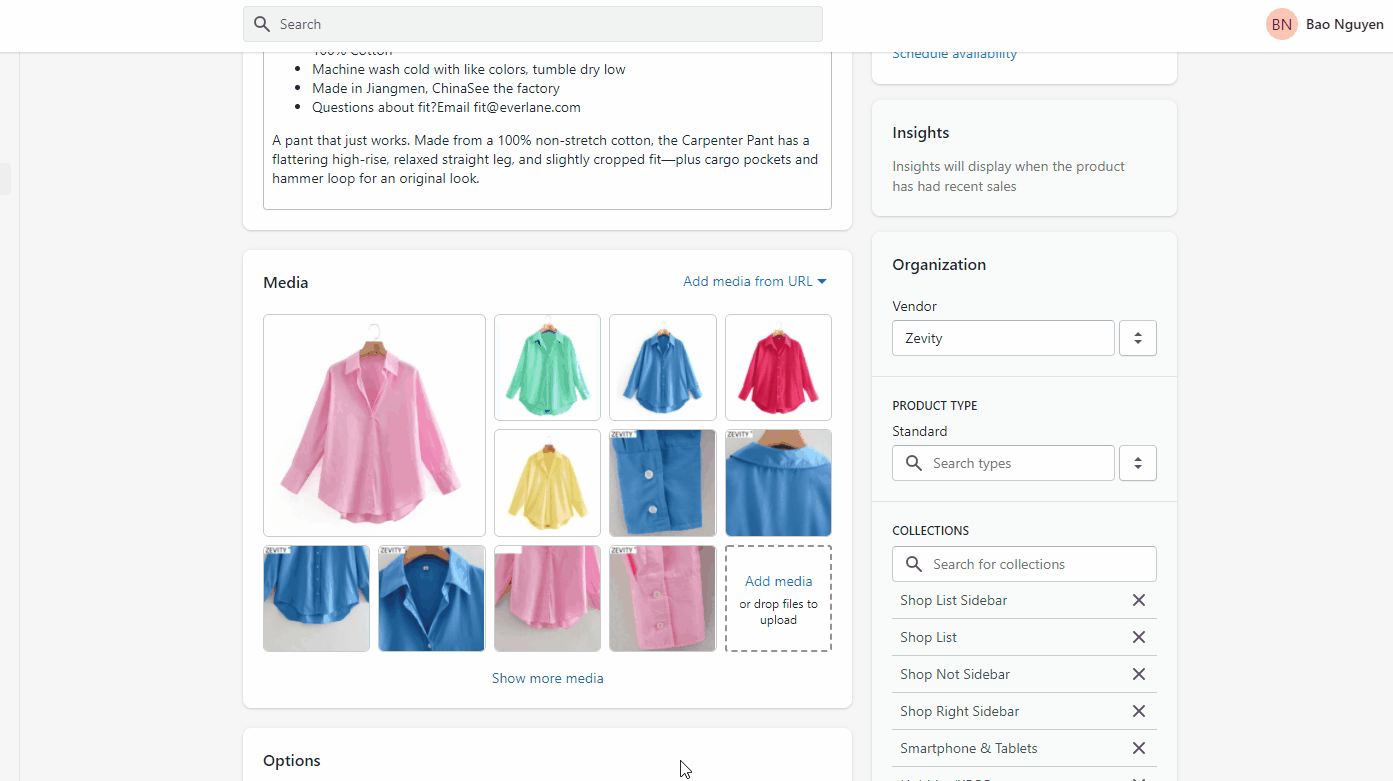Open the BN user avatar menu

1281,25
